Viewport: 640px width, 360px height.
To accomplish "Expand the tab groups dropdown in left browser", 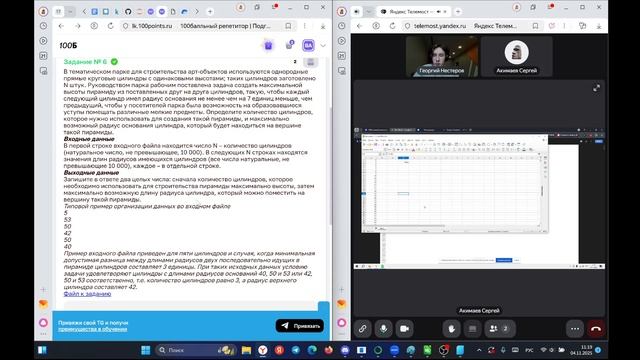I will click(70, 11).
